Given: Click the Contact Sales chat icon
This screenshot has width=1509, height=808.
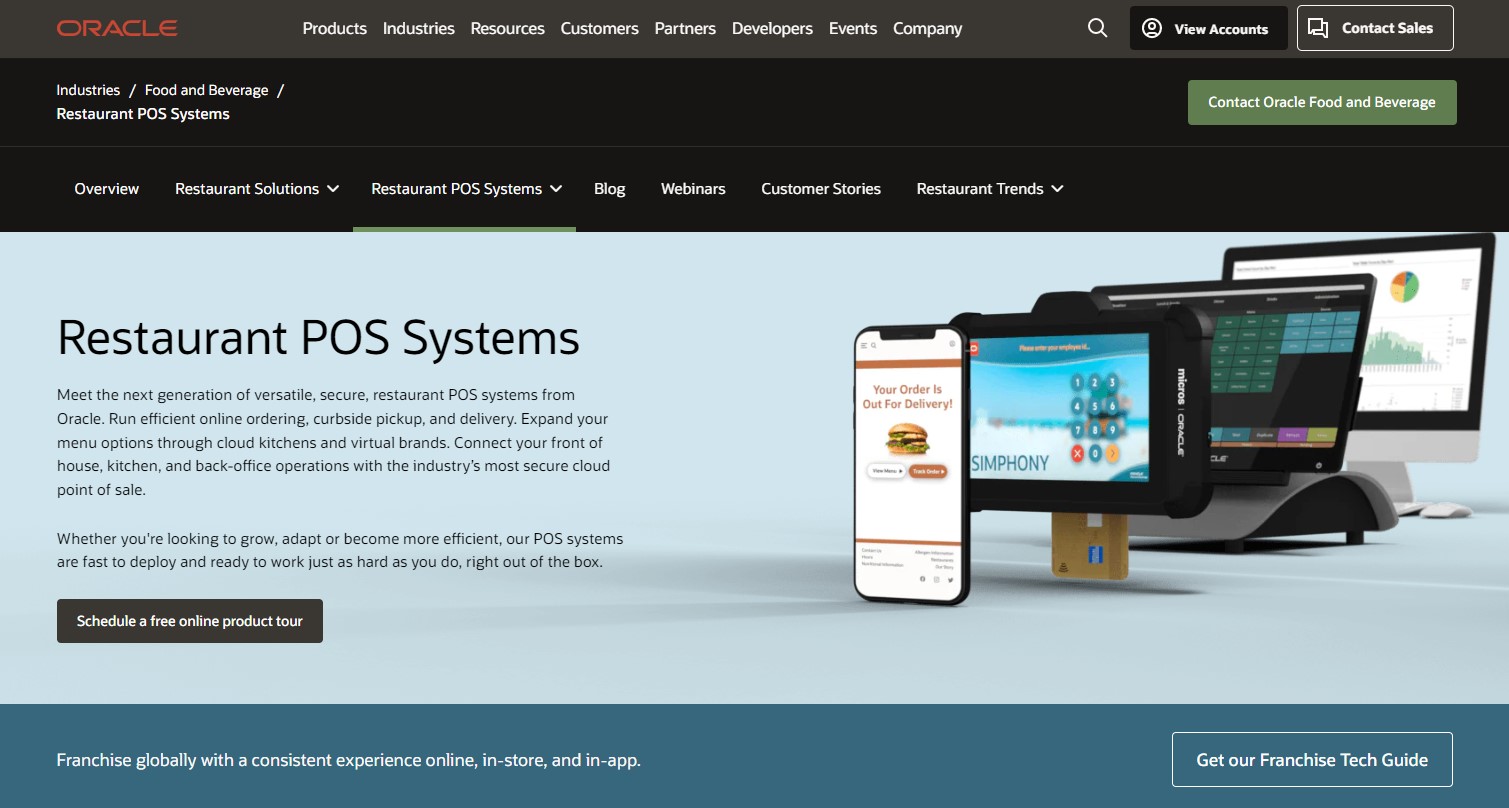Looking at the screenshot, I should pos(1318,28).
